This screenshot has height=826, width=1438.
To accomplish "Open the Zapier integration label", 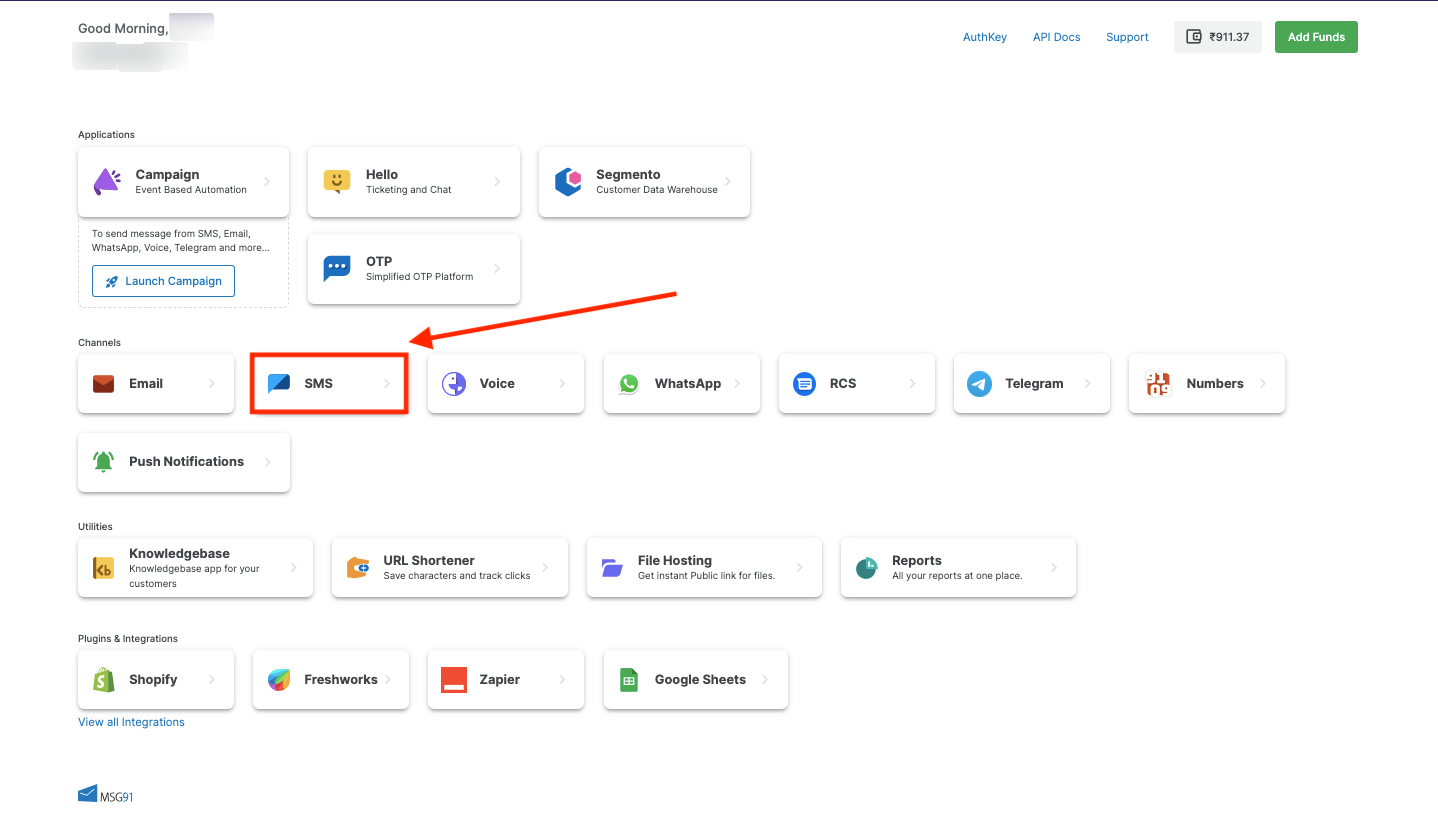I will (x=499, y=680).
